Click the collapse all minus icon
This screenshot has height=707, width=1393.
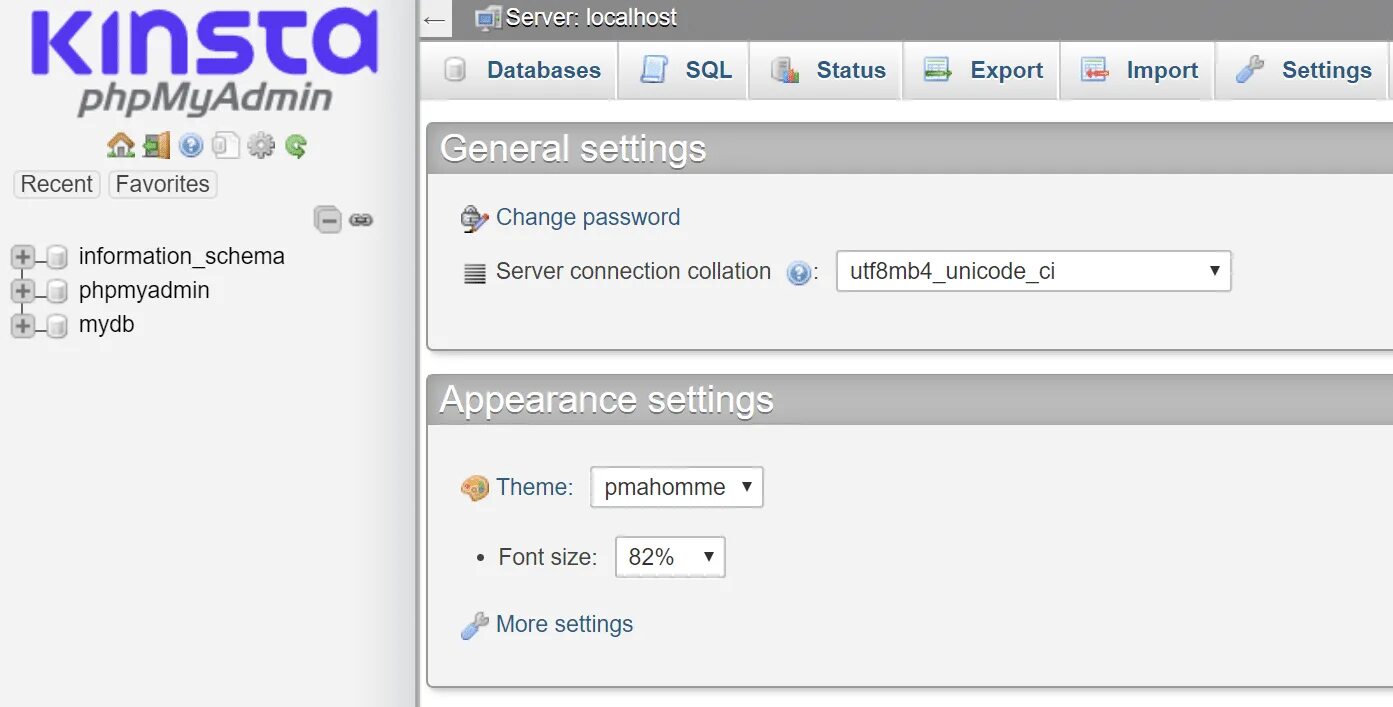click(x=328, y=219)
